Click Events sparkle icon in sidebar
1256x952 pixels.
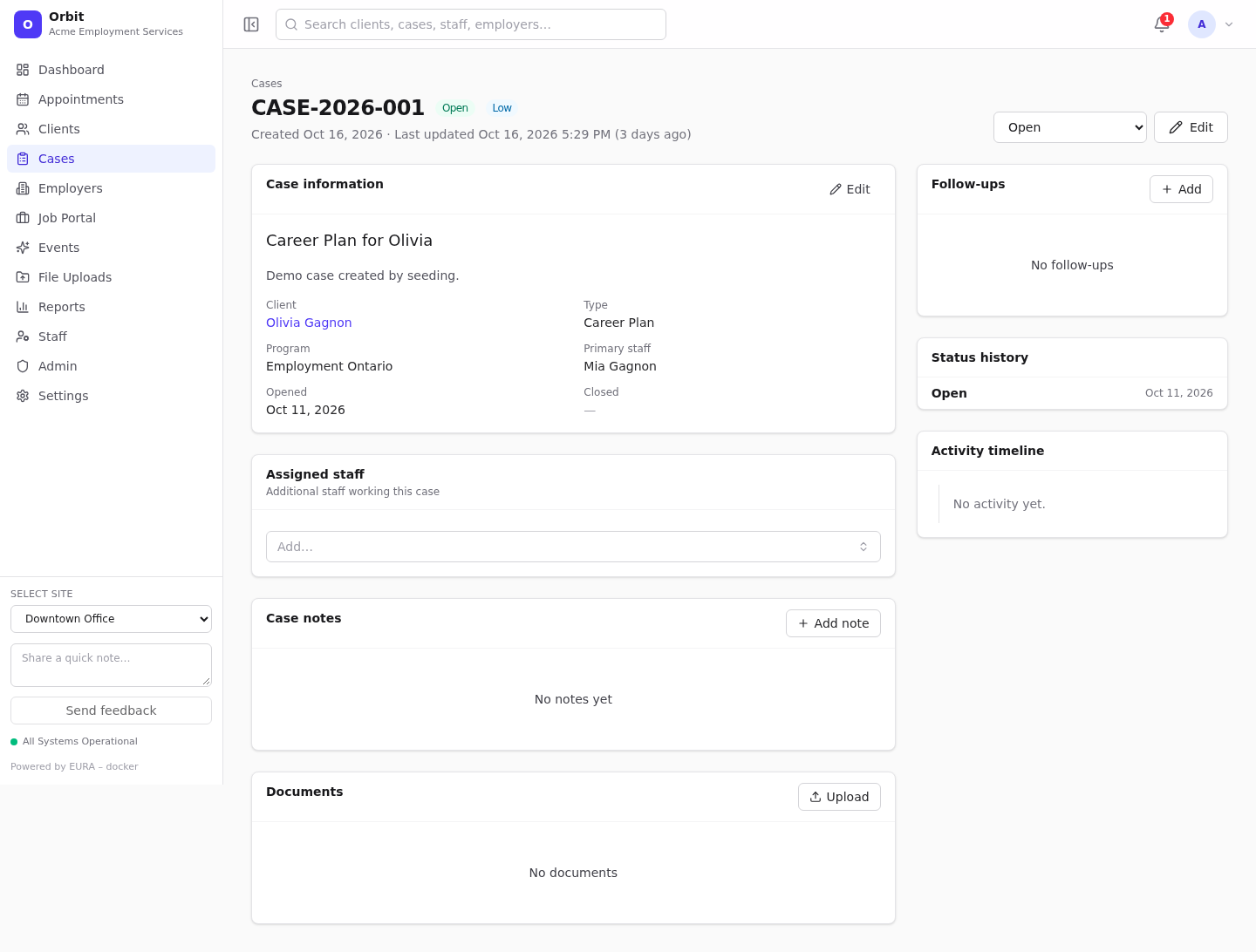(x=23, y=248)
